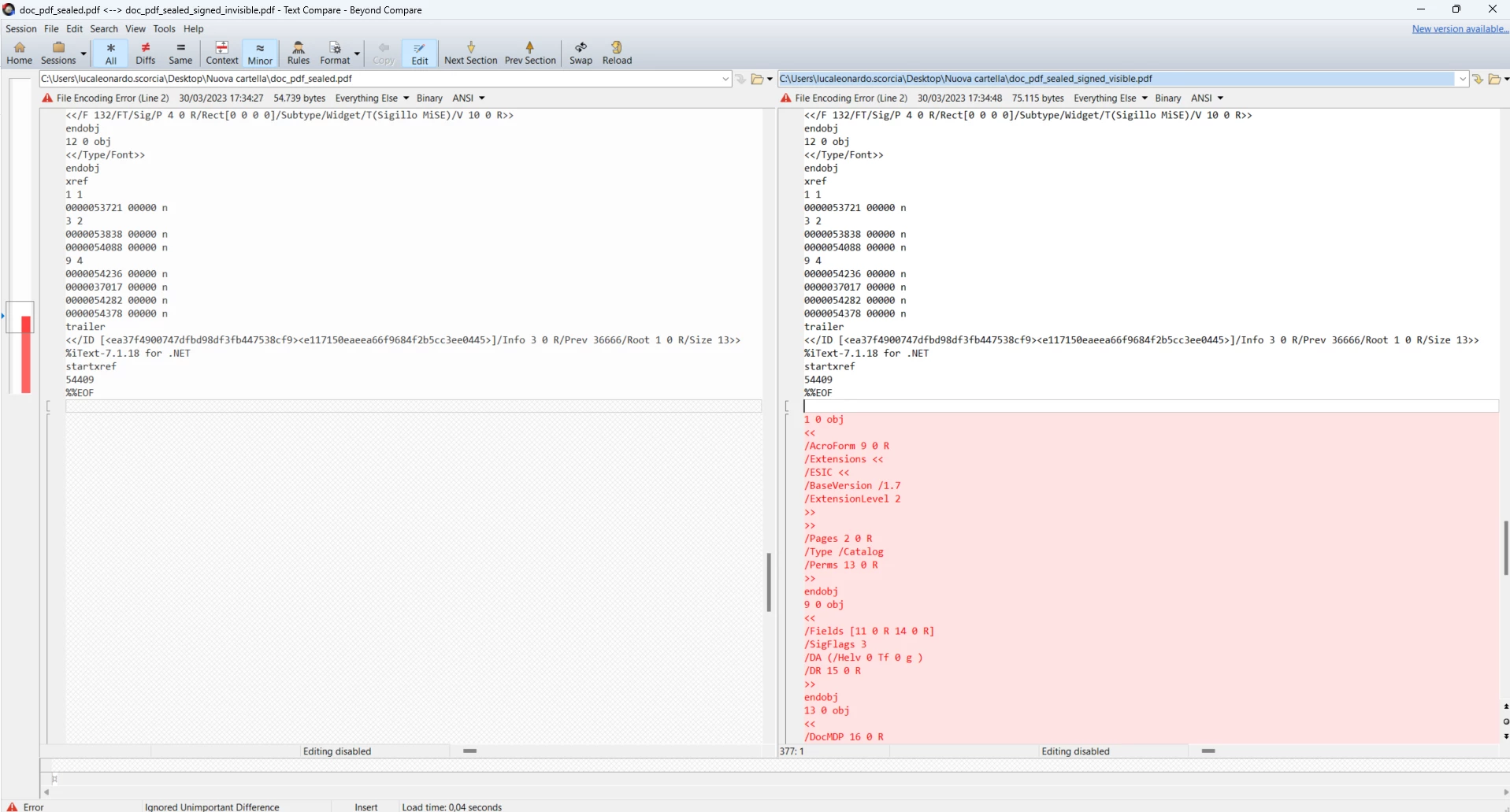Click the right pane open-file folder icon
The image size is (1510, 812).
[x=1494, y=79]
